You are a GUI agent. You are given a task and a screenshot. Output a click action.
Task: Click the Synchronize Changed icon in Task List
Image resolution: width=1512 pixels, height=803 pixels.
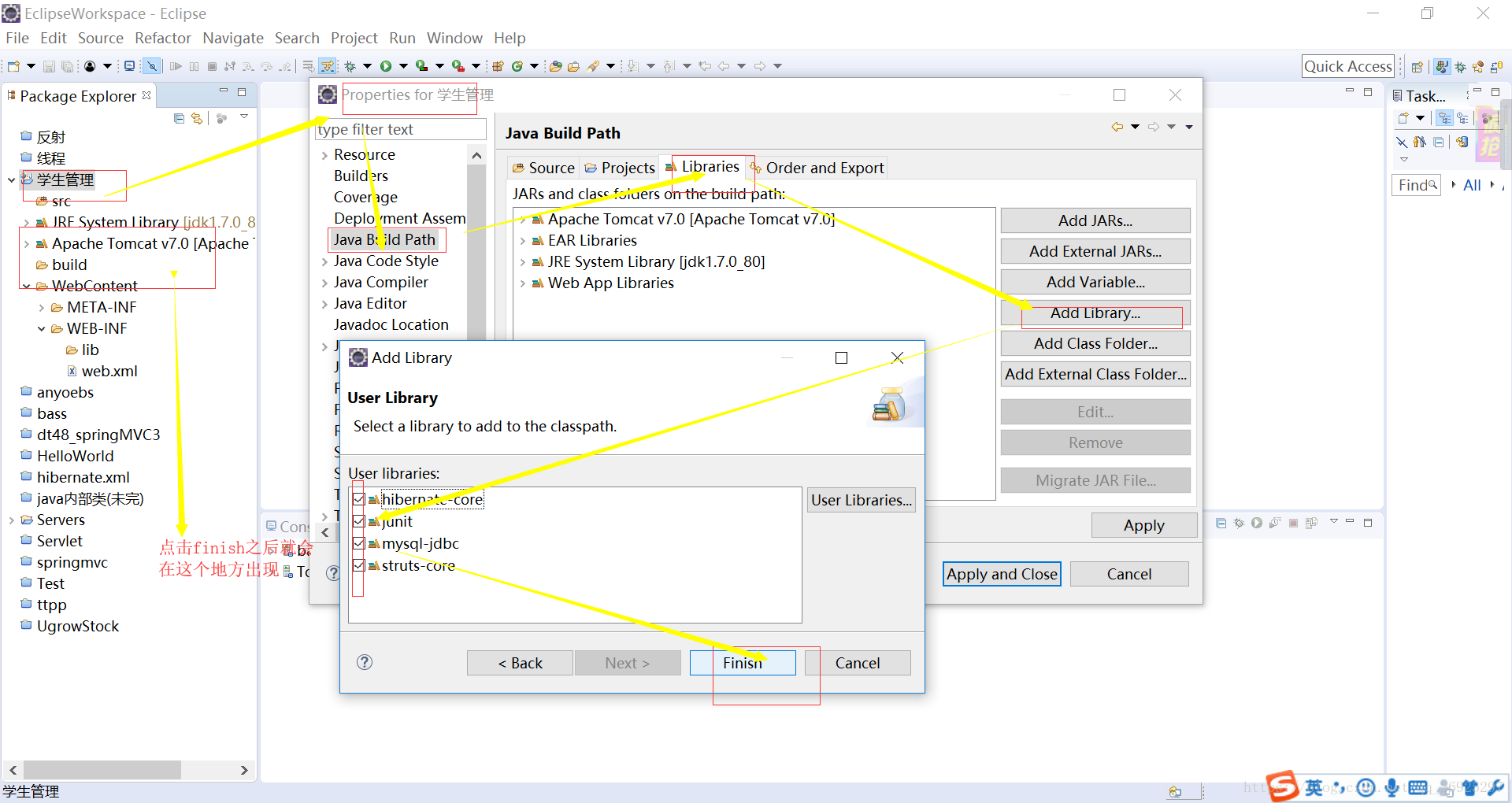tap(1462, 142)
